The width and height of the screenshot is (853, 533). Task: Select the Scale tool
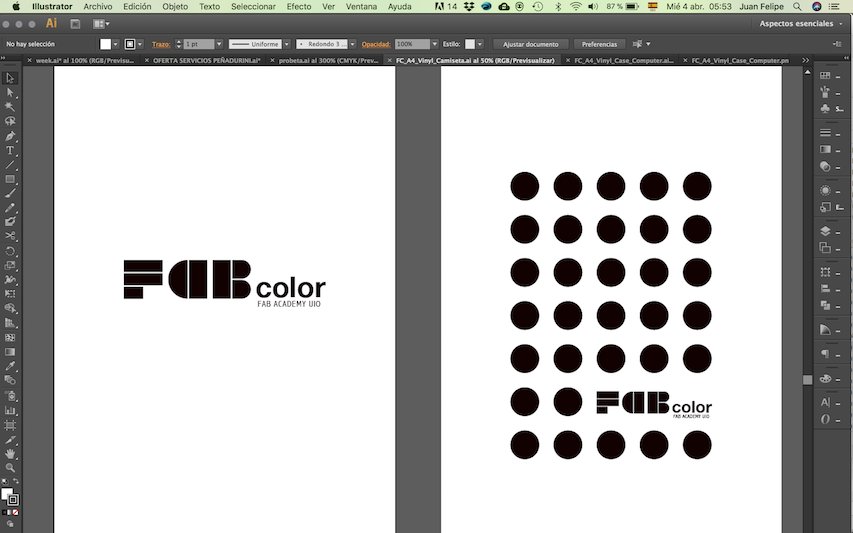point(10,265)
